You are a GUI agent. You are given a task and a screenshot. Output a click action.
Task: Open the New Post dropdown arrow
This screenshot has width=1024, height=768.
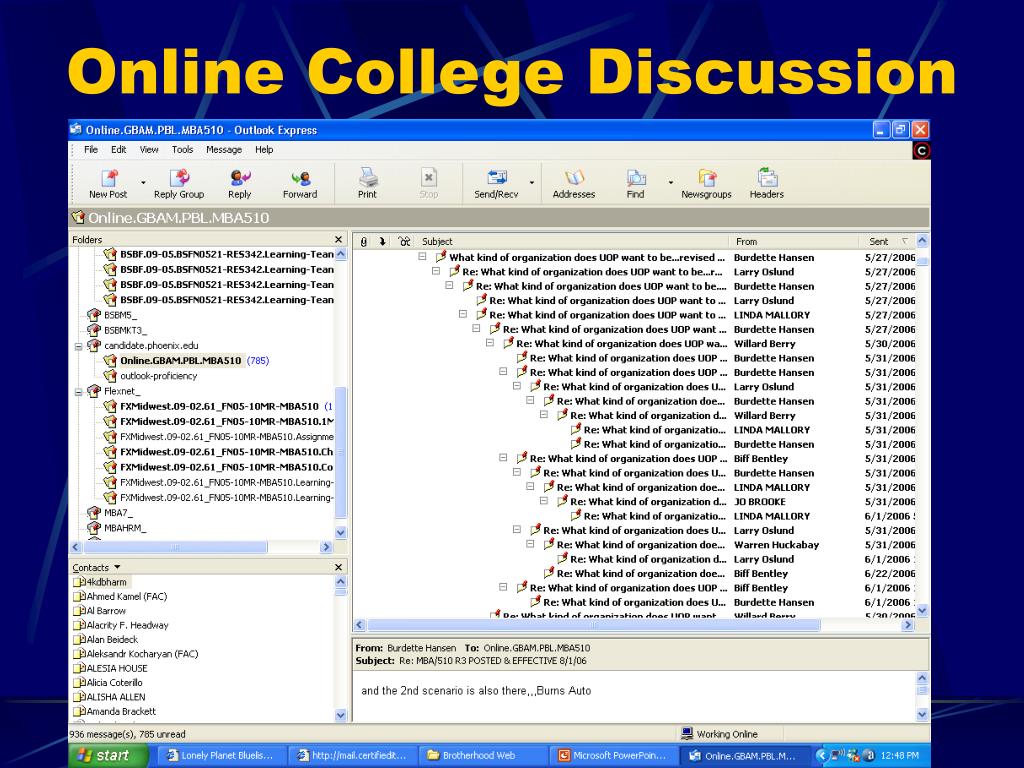click(x=144, y=183)
